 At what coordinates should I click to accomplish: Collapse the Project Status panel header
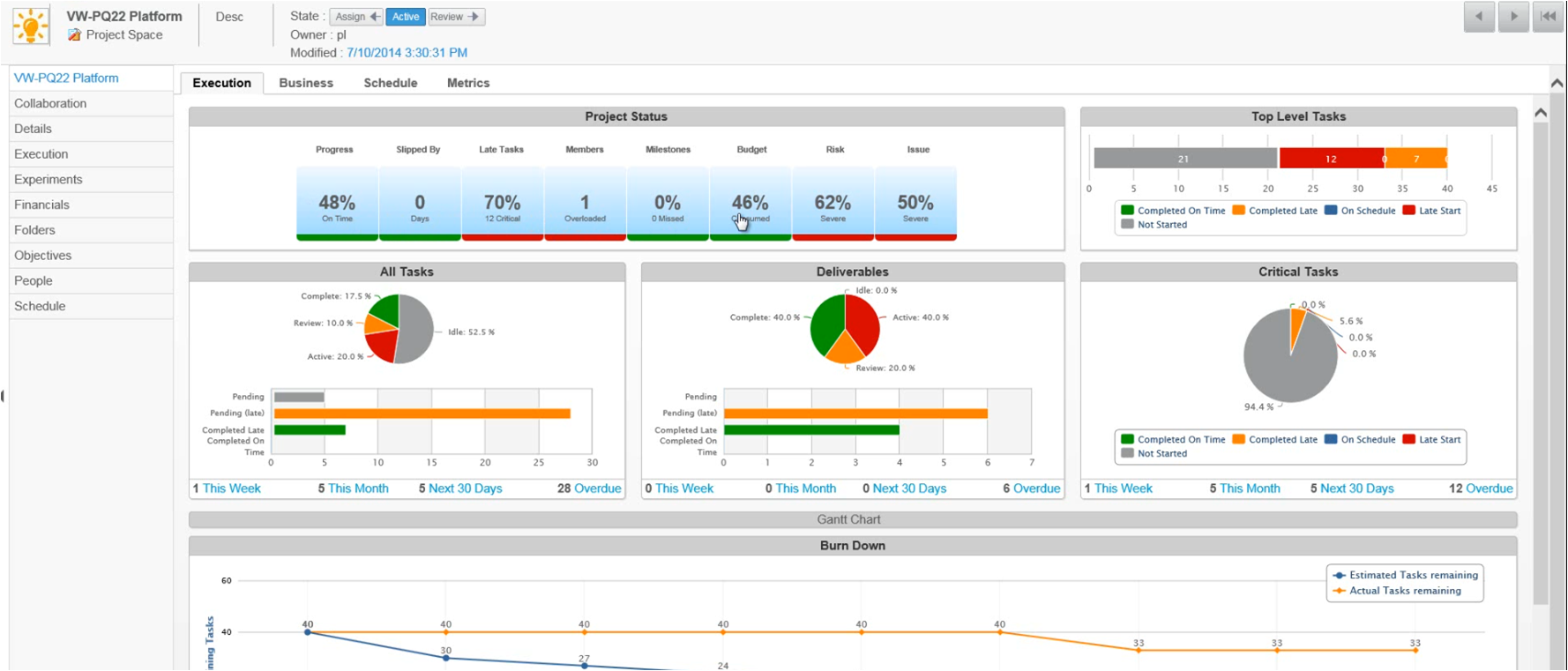(626, 116)
